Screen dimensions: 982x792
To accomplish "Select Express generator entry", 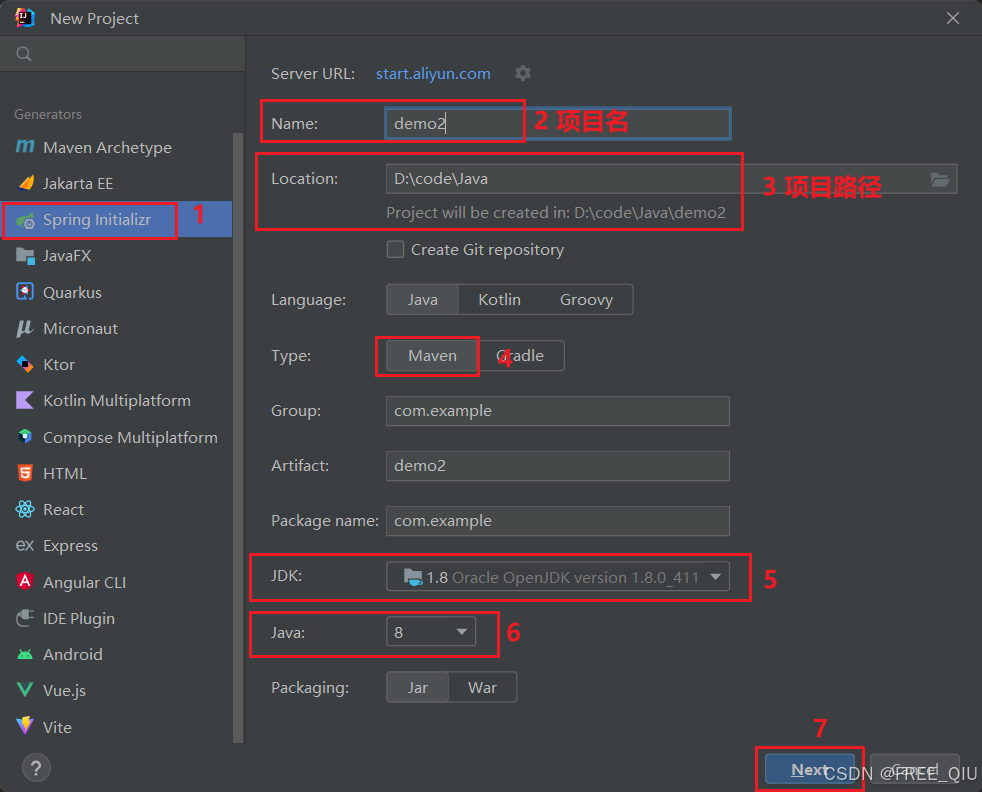I will point(116,545).
